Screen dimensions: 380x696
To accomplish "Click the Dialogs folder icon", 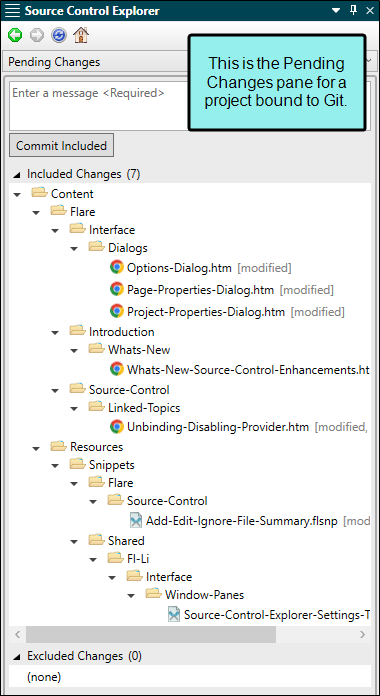I will [96, 247].
